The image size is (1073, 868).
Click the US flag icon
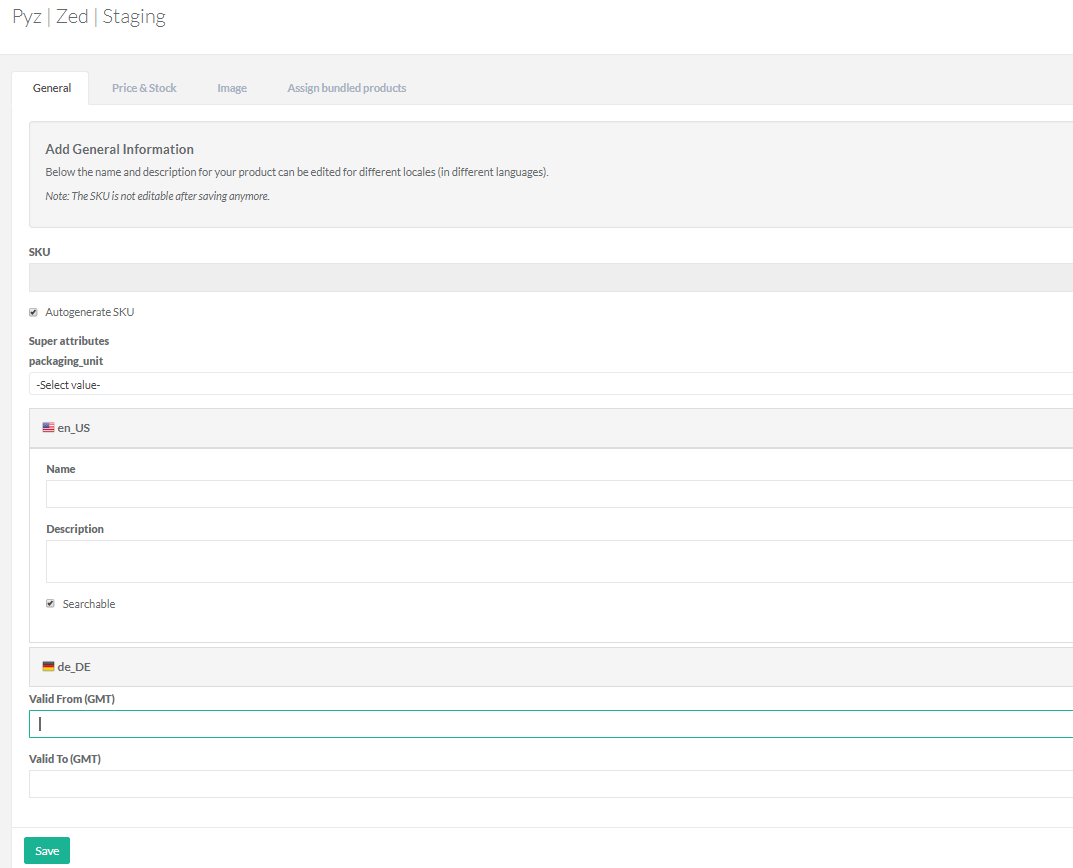[48, 427]
